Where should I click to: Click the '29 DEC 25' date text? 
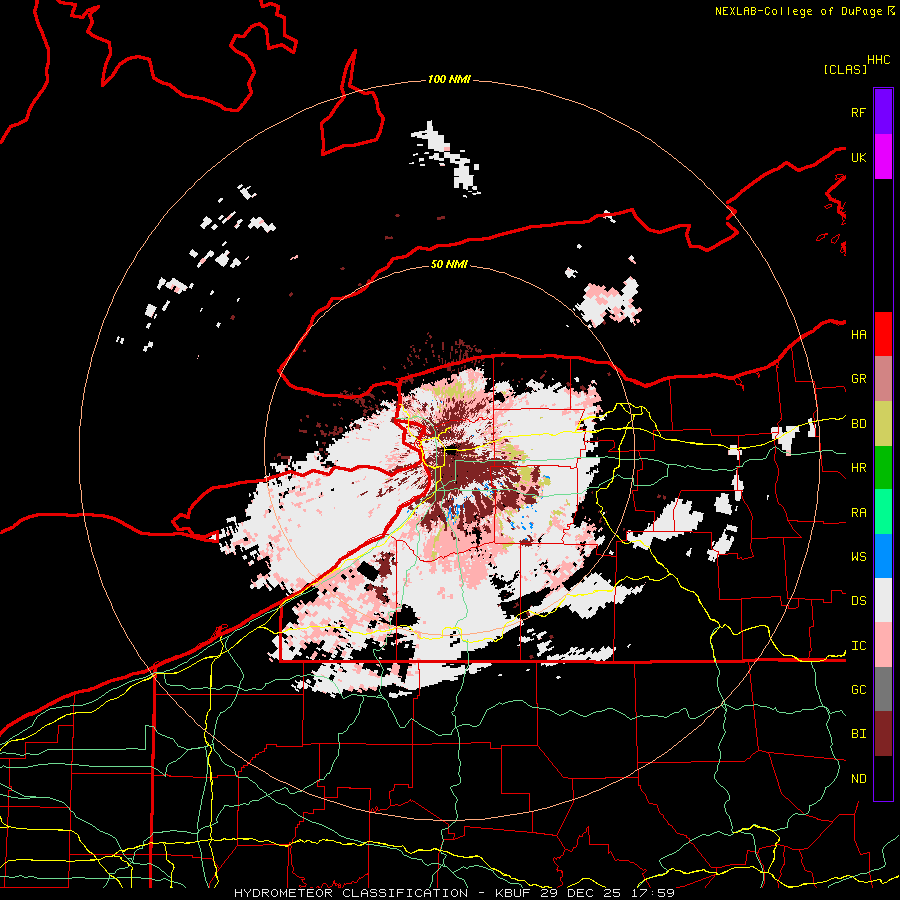click(580, 893)
